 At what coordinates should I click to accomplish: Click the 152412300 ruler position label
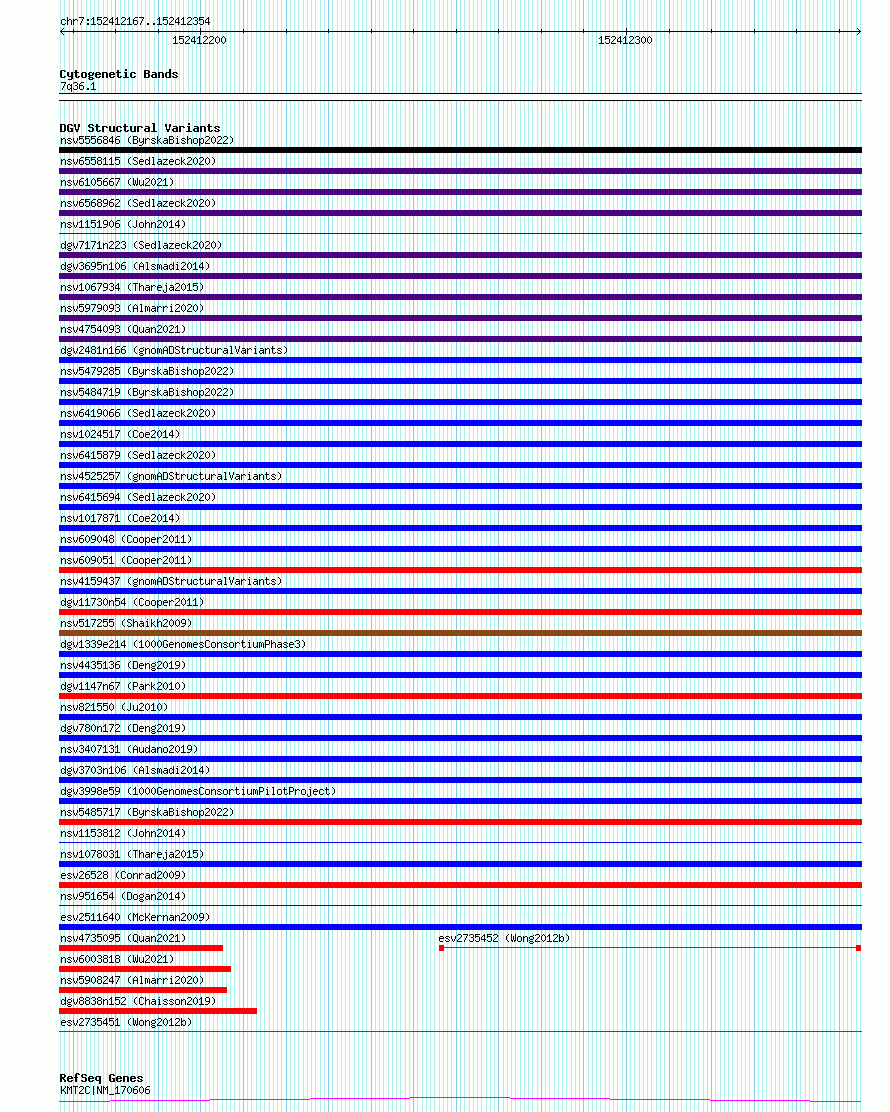point(625,40)
